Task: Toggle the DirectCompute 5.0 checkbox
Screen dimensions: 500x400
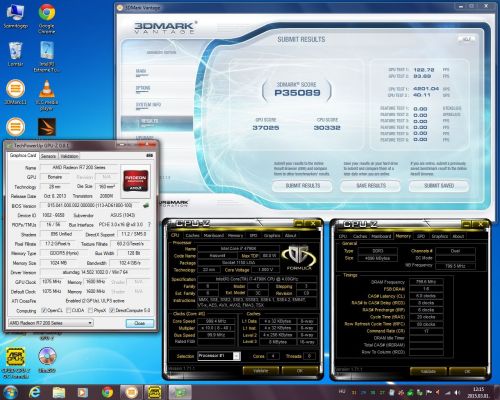Action: point(112,310)
